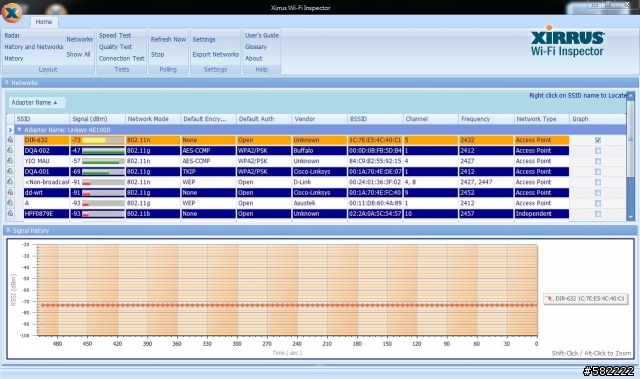The image size is (640, 379).
Task: Select the DIR-632 SSID cell
Action: coord(46,140)
